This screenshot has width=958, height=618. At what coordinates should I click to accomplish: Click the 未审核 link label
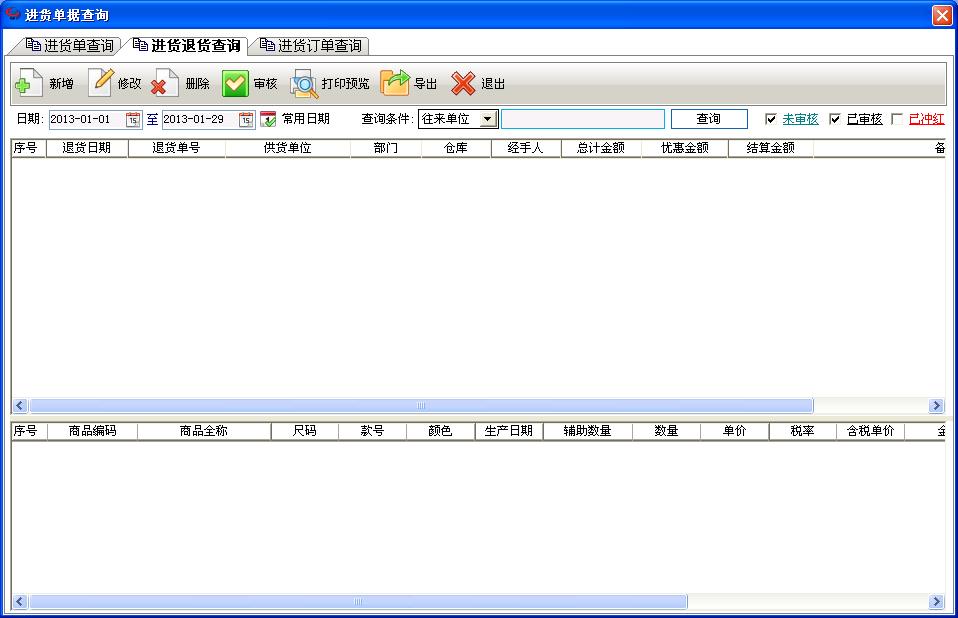pyautogui.click(x=800, y=119)
